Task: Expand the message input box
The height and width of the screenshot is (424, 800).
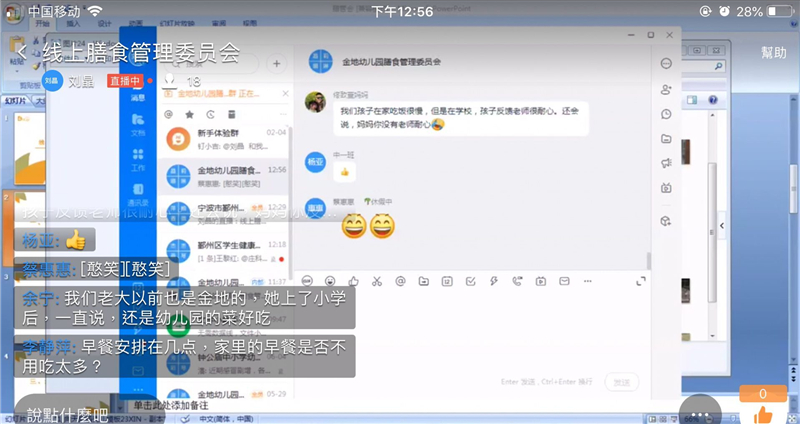Action: point(641,281)
